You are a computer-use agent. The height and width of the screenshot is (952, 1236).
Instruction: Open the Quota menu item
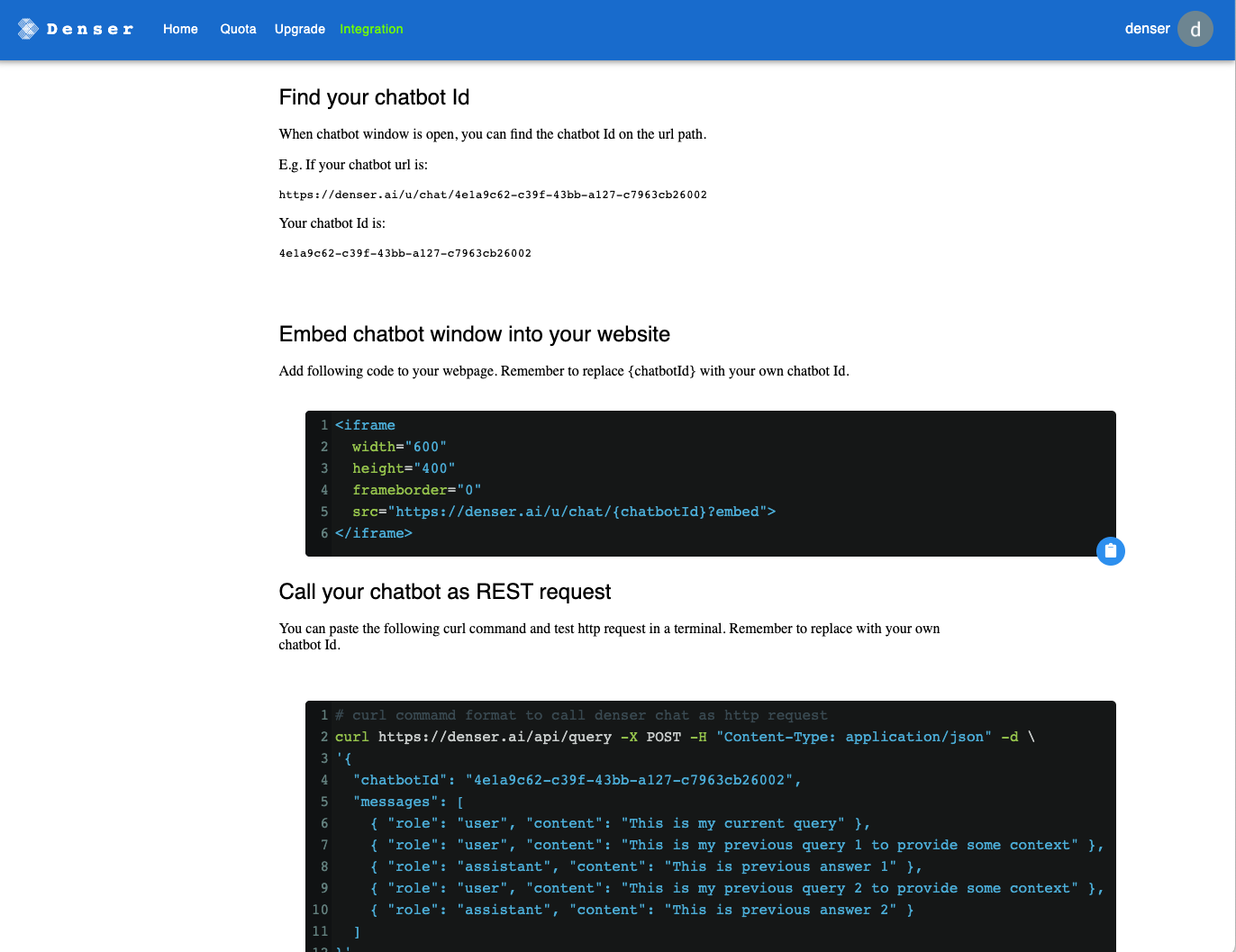coord(238,29)
